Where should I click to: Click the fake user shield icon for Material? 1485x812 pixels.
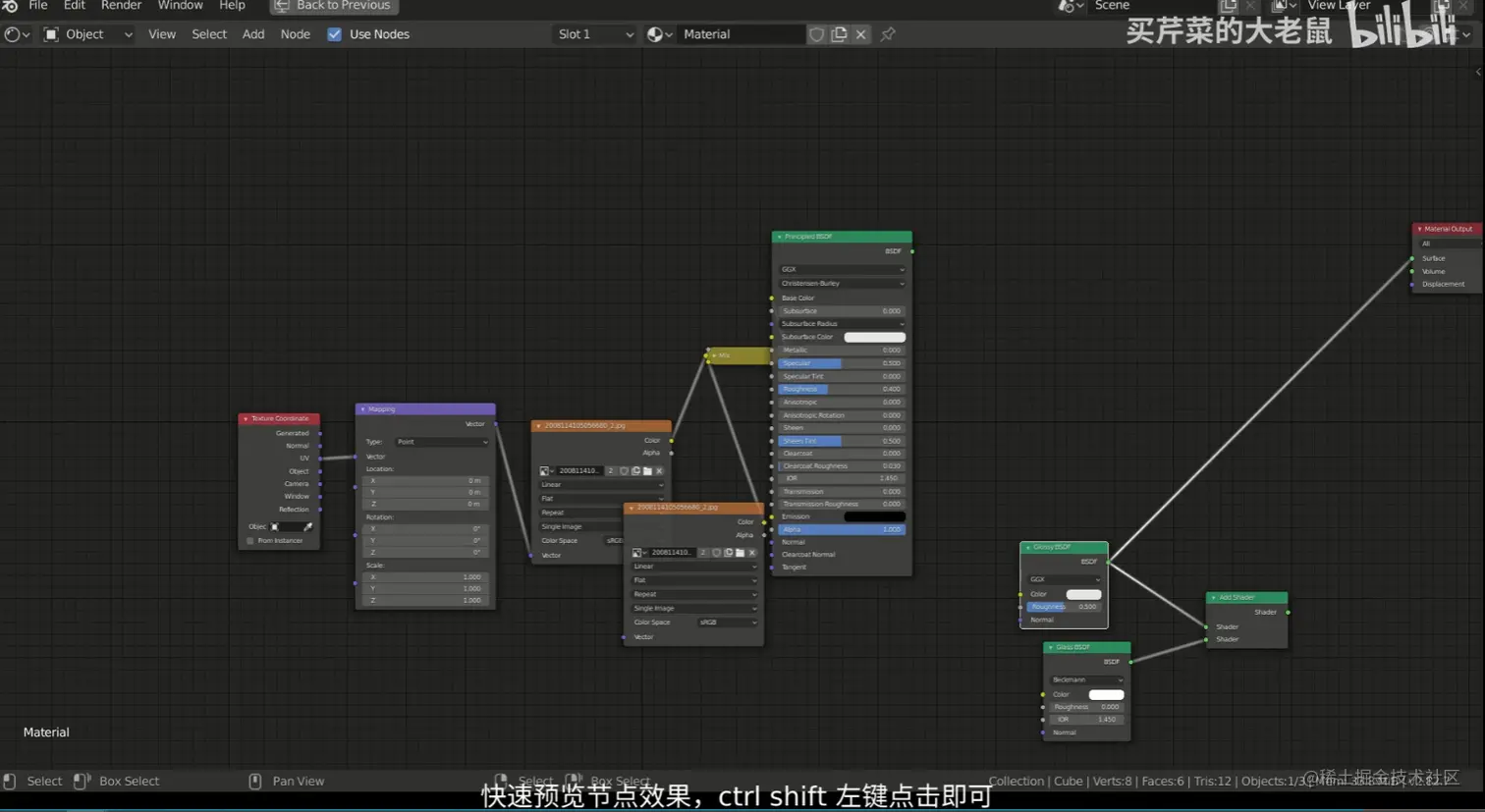[x=816, y=34]
